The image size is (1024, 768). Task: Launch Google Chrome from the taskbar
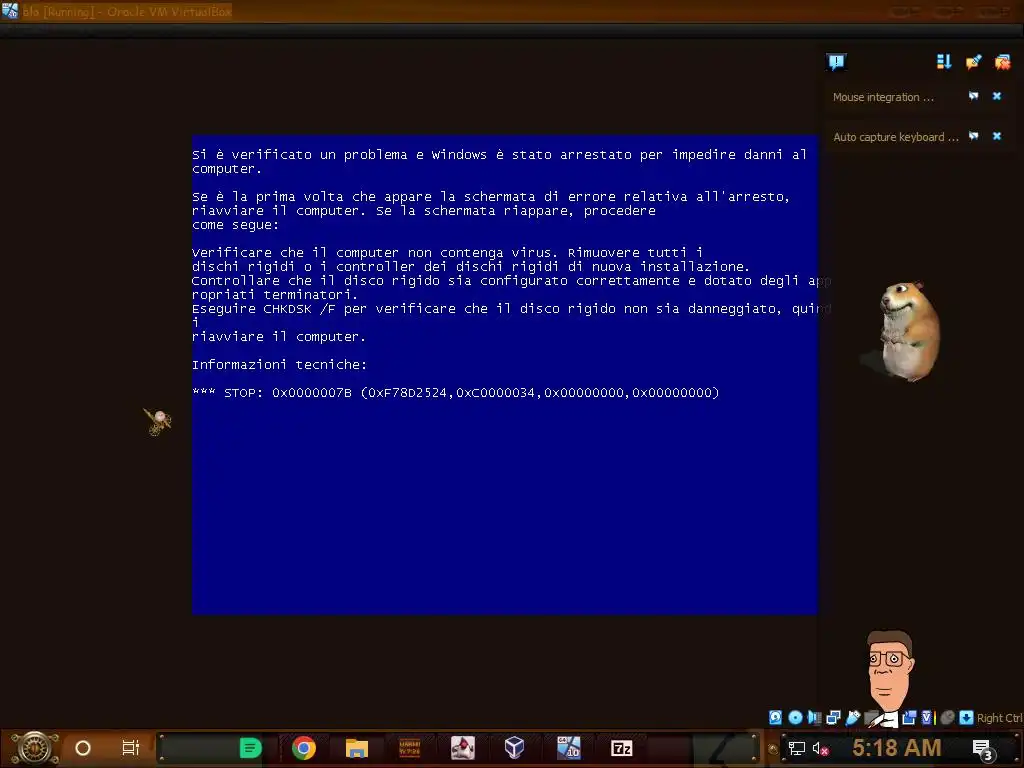coord(304,748)
